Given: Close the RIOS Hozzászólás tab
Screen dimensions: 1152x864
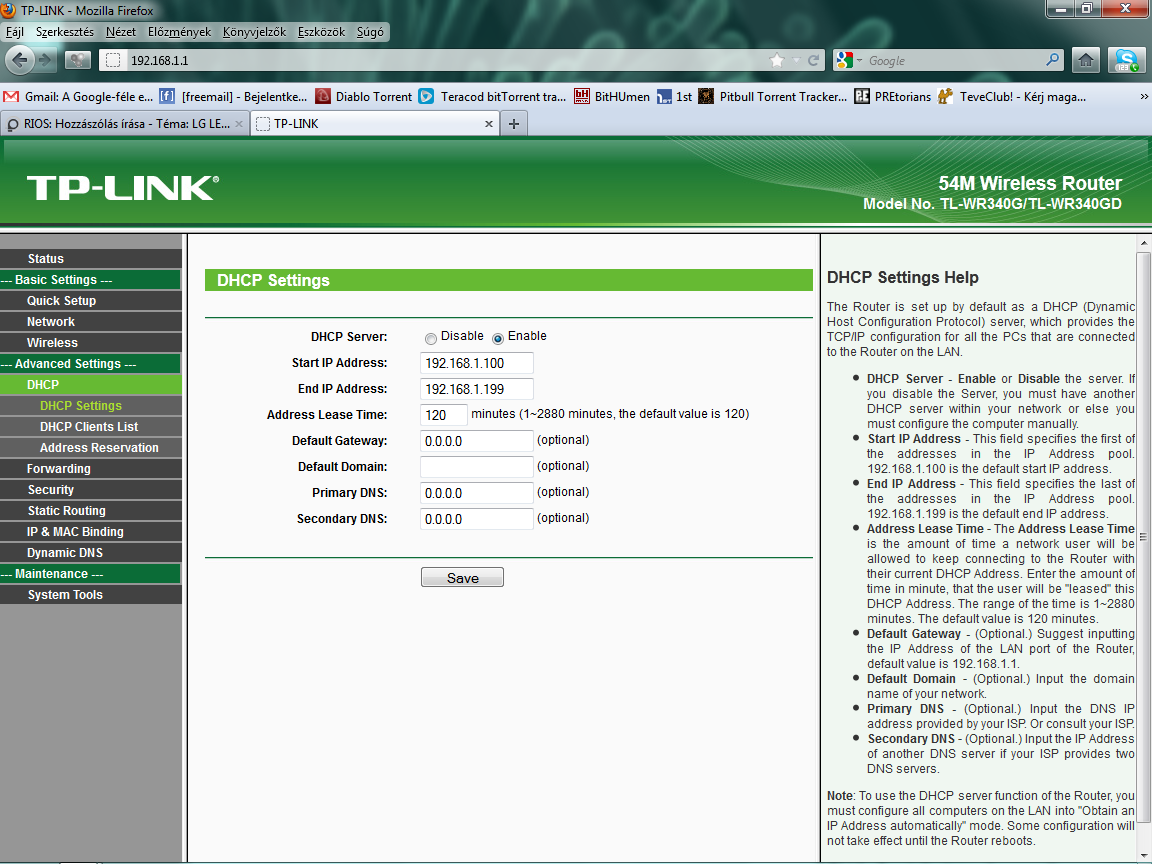Looking at the screenshot, I should point(239,123).
